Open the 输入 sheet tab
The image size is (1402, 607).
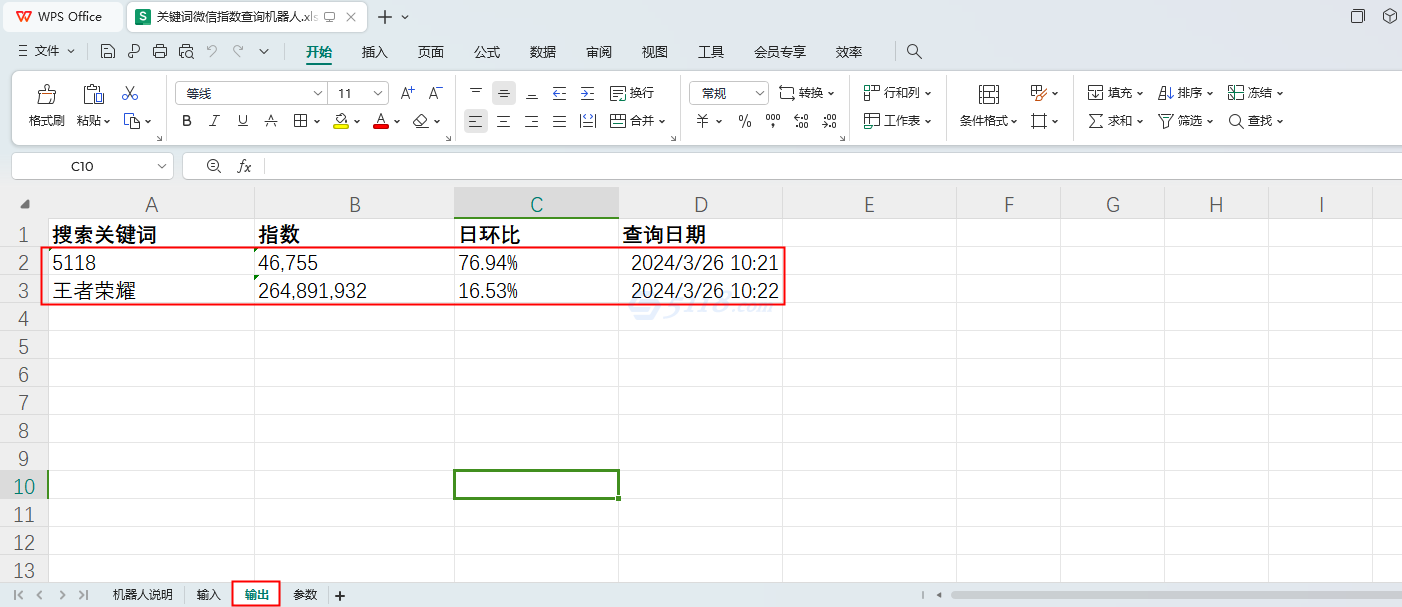click(208, 595)
